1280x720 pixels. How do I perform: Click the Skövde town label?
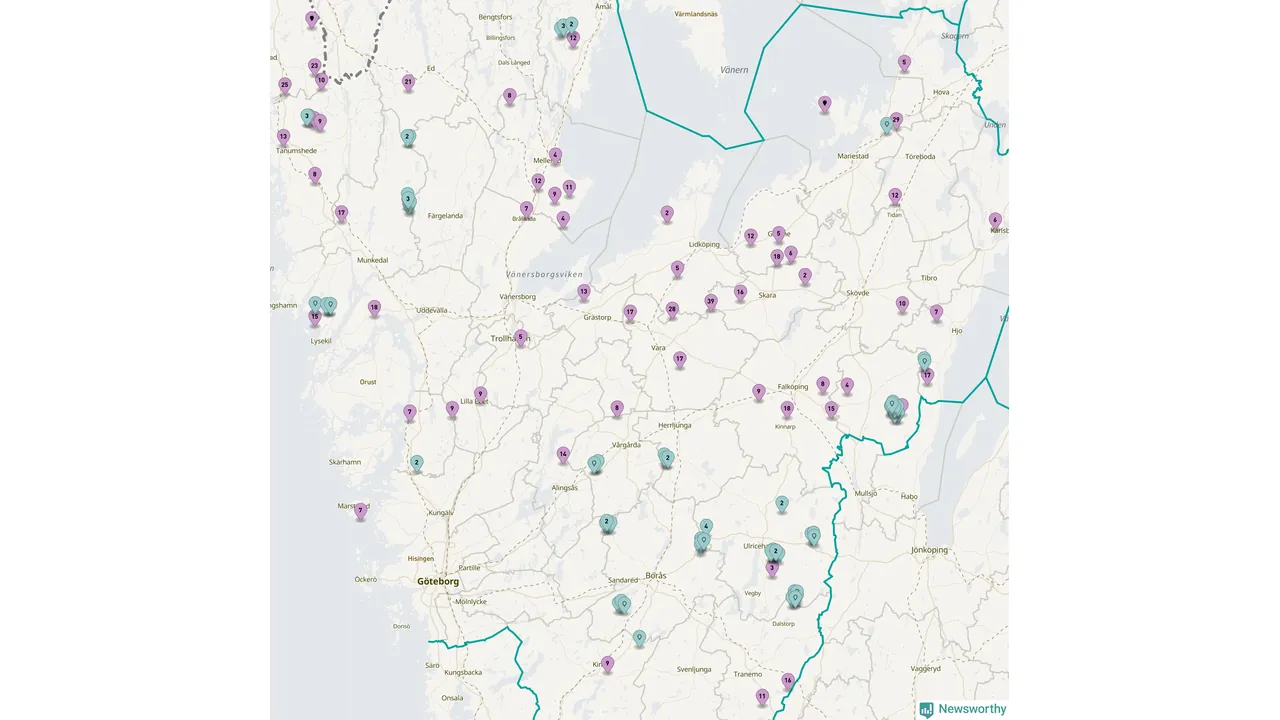click(858, 293)
